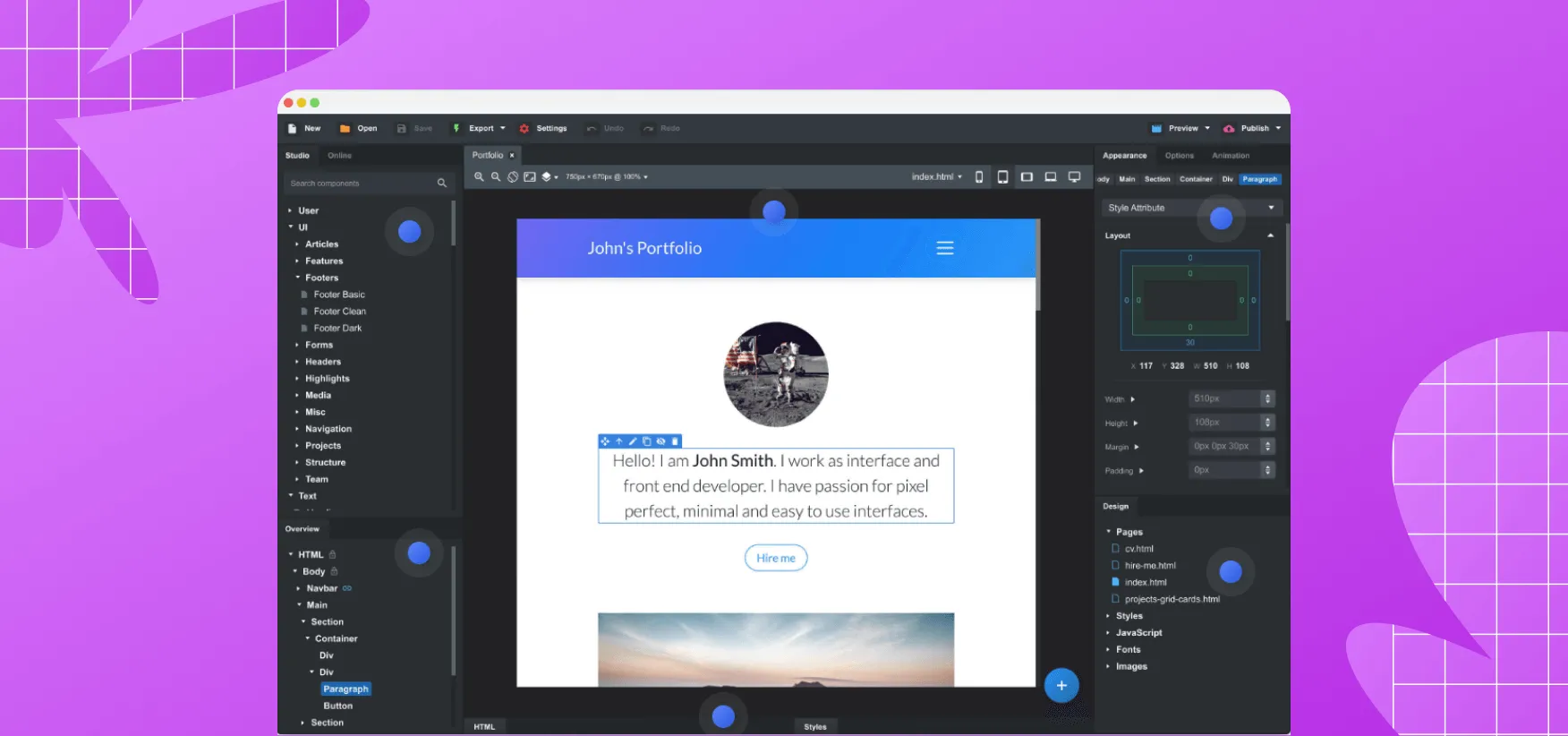Click the move handle on paragraph toolbar
The height and width of the screenshot is (736, 1568).
605,441
